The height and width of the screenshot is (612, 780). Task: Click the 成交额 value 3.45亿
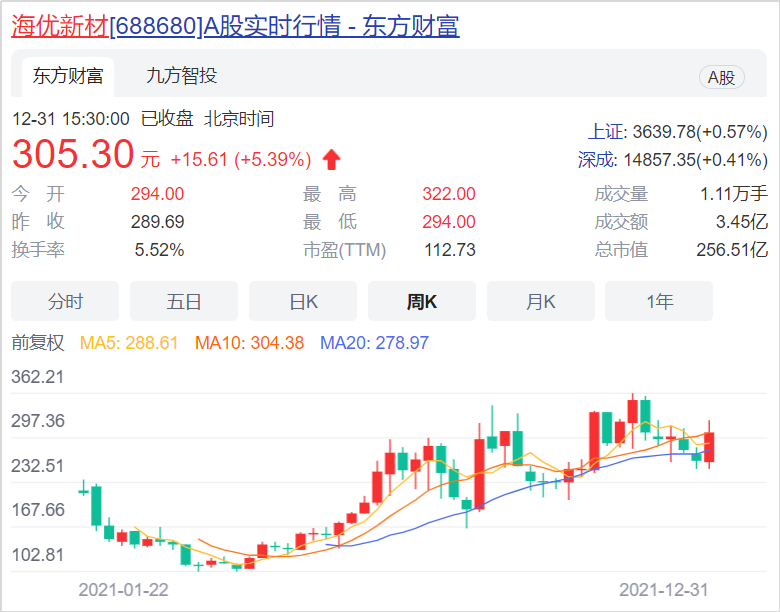(x=742, y=221)
